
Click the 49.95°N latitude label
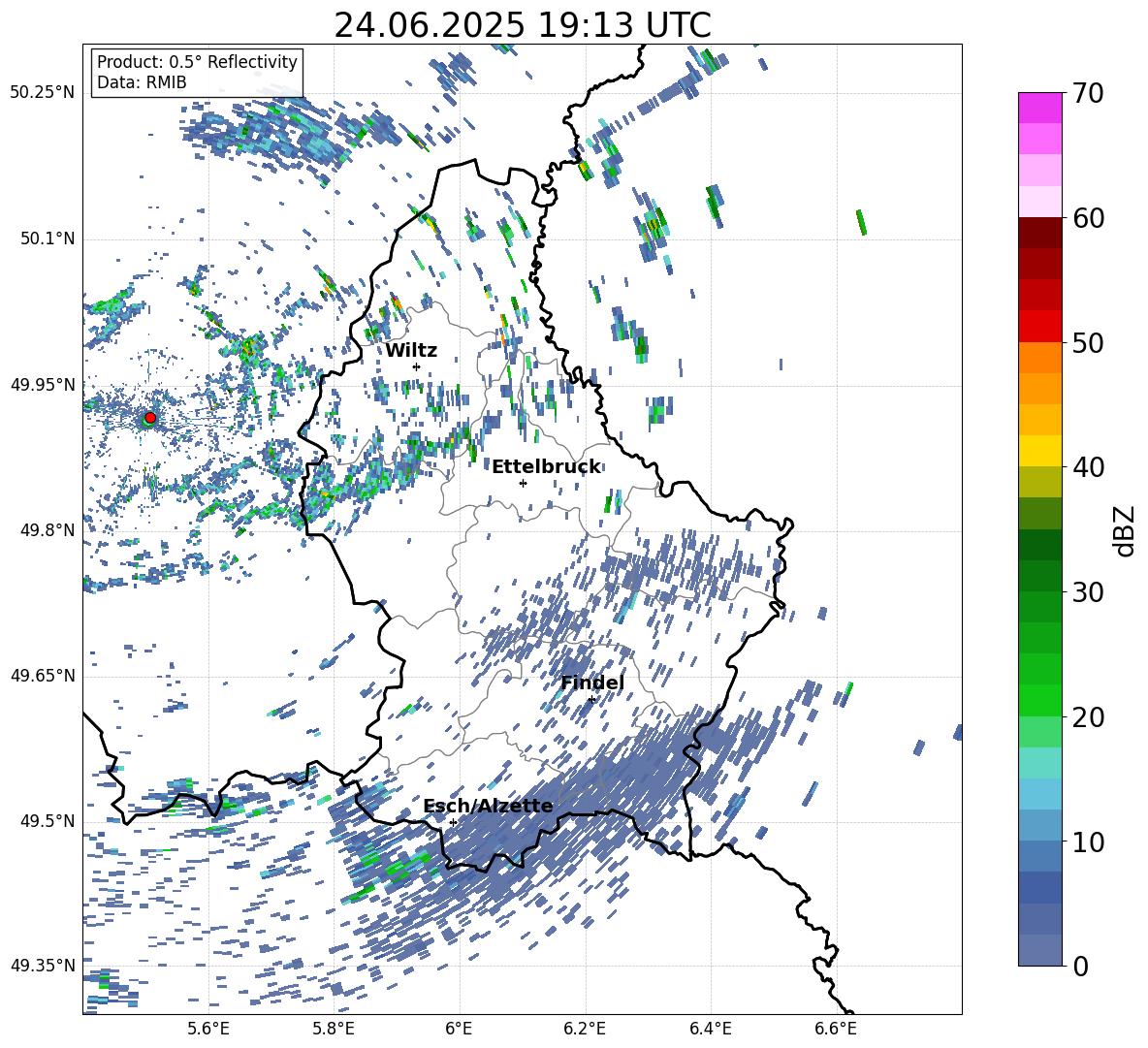[x=43, y=385]
